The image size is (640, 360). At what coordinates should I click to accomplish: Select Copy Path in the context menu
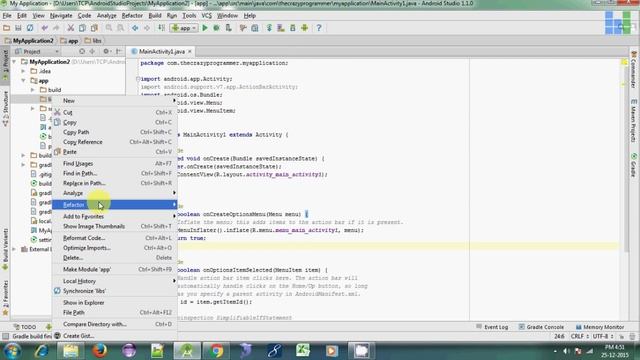point(114,132)
